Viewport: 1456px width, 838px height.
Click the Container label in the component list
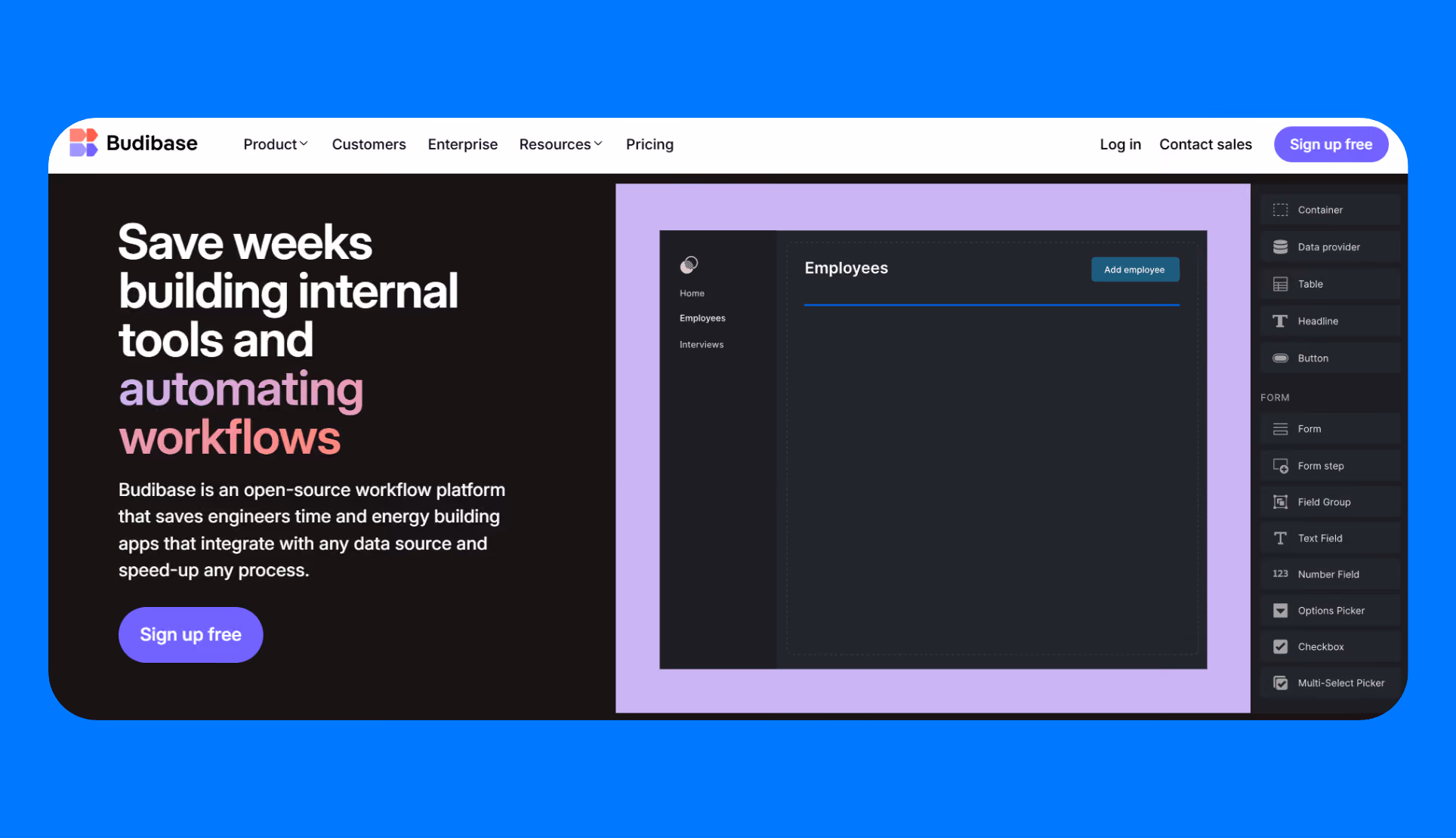point(1320,210)
